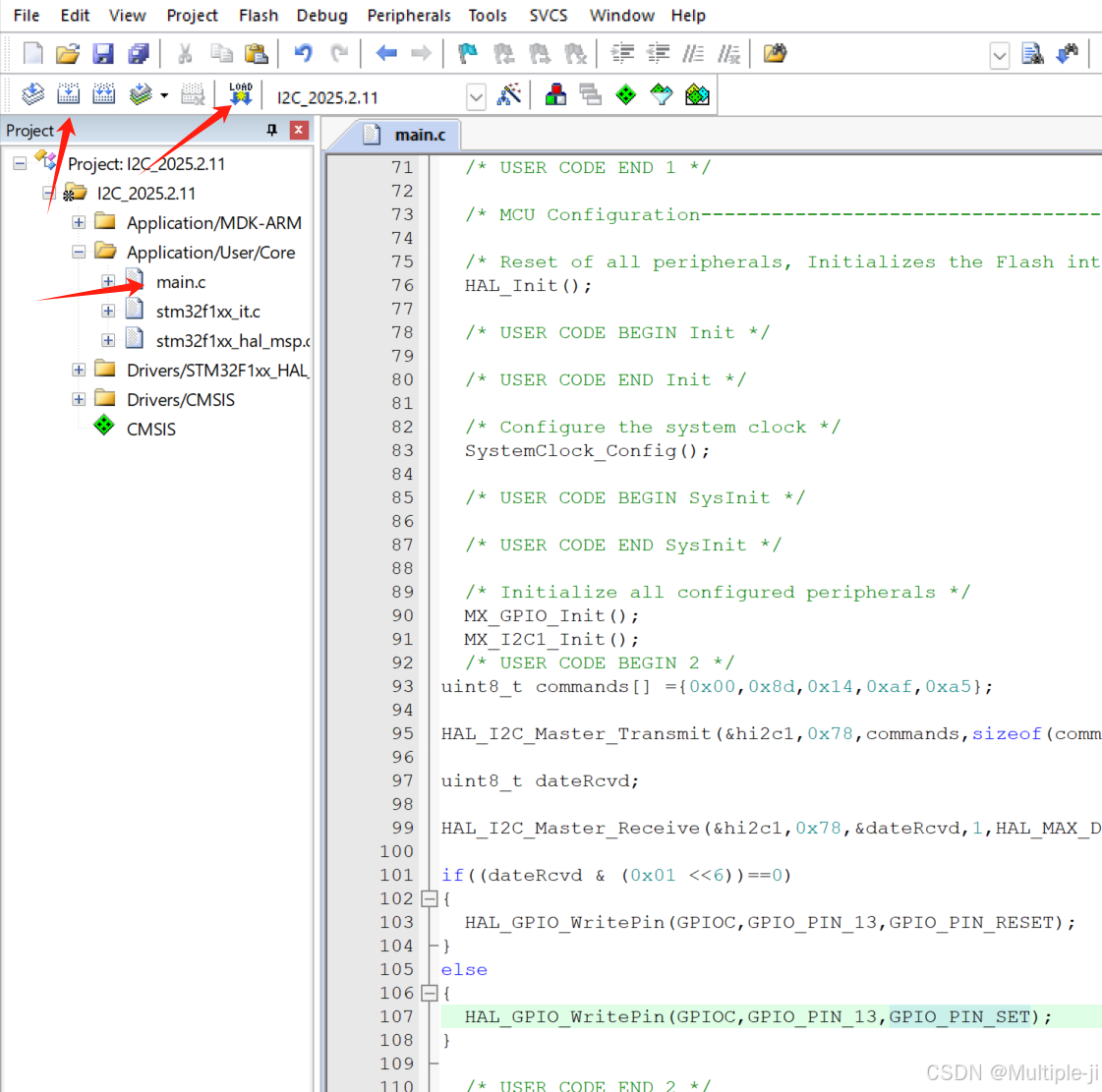This screenshot has height=1092, width=1102.
Task: Navigate backwards with the left arrow
Action: tap(385, 53)
